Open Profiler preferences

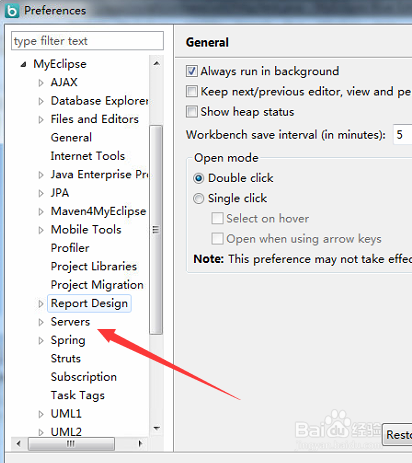tap(70, 248)
